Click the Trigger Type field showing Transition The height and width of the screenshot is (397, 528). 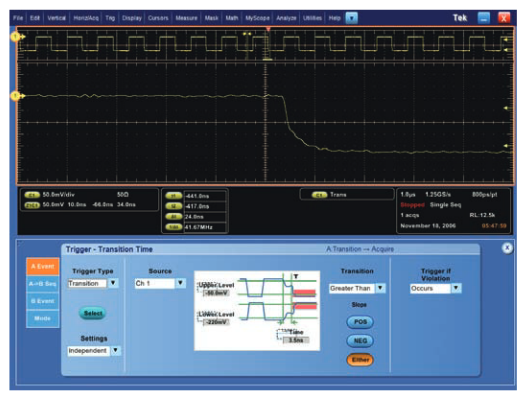click(88, 284)
